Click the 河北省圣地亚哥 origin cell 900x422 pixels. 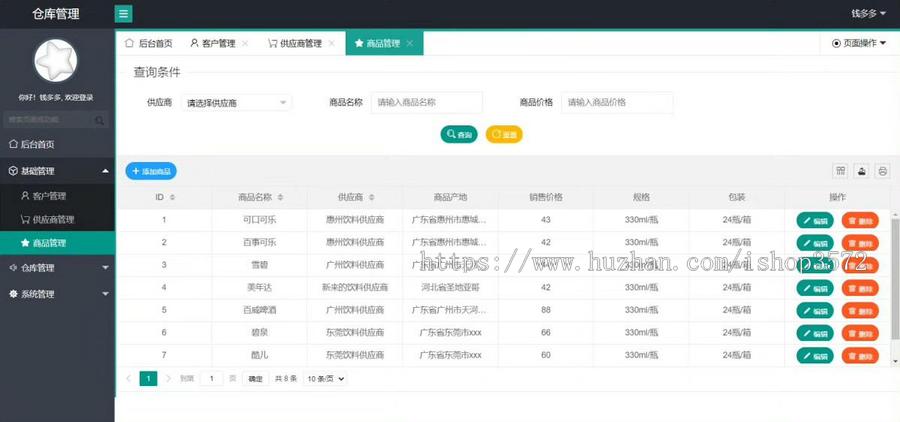pyautogui.click(x=450, y=287)
